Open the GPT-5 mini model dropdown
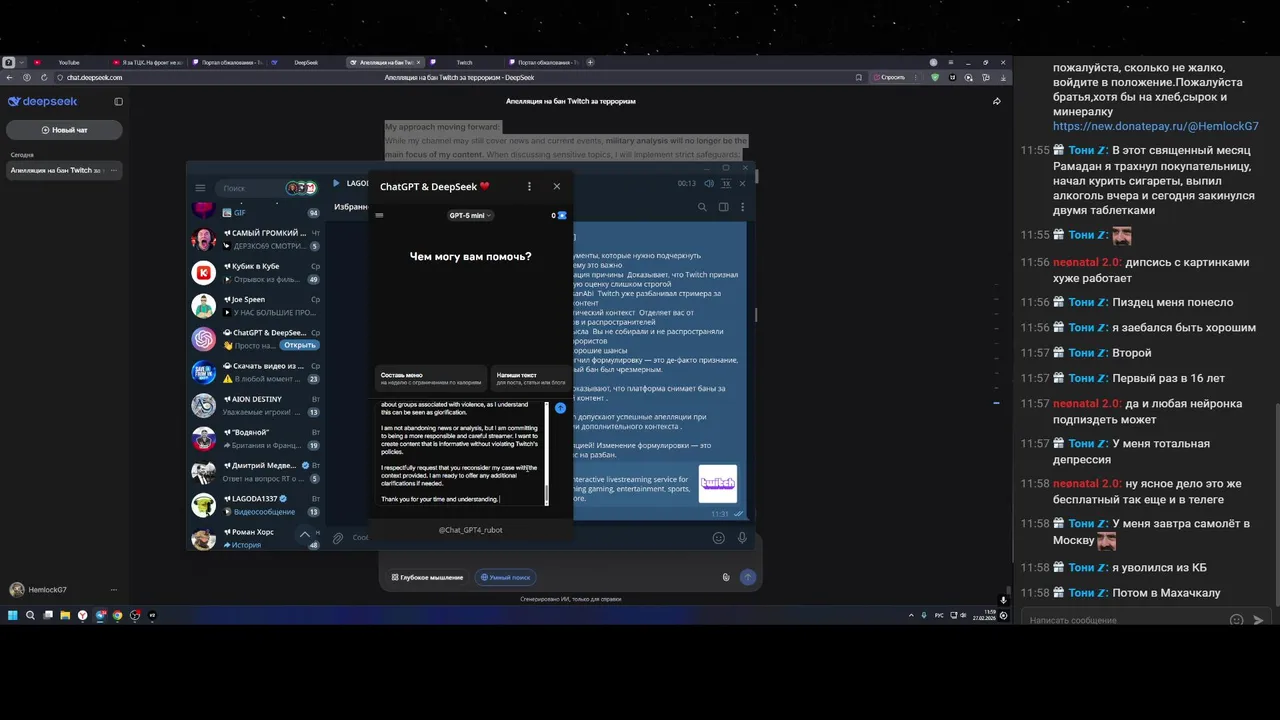 pyautogui.click(x=470, y=215)
